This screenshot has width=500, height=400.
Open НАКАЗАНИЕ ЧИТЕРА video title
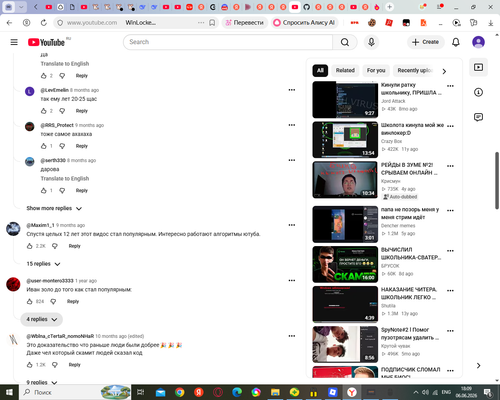(409, 293)
